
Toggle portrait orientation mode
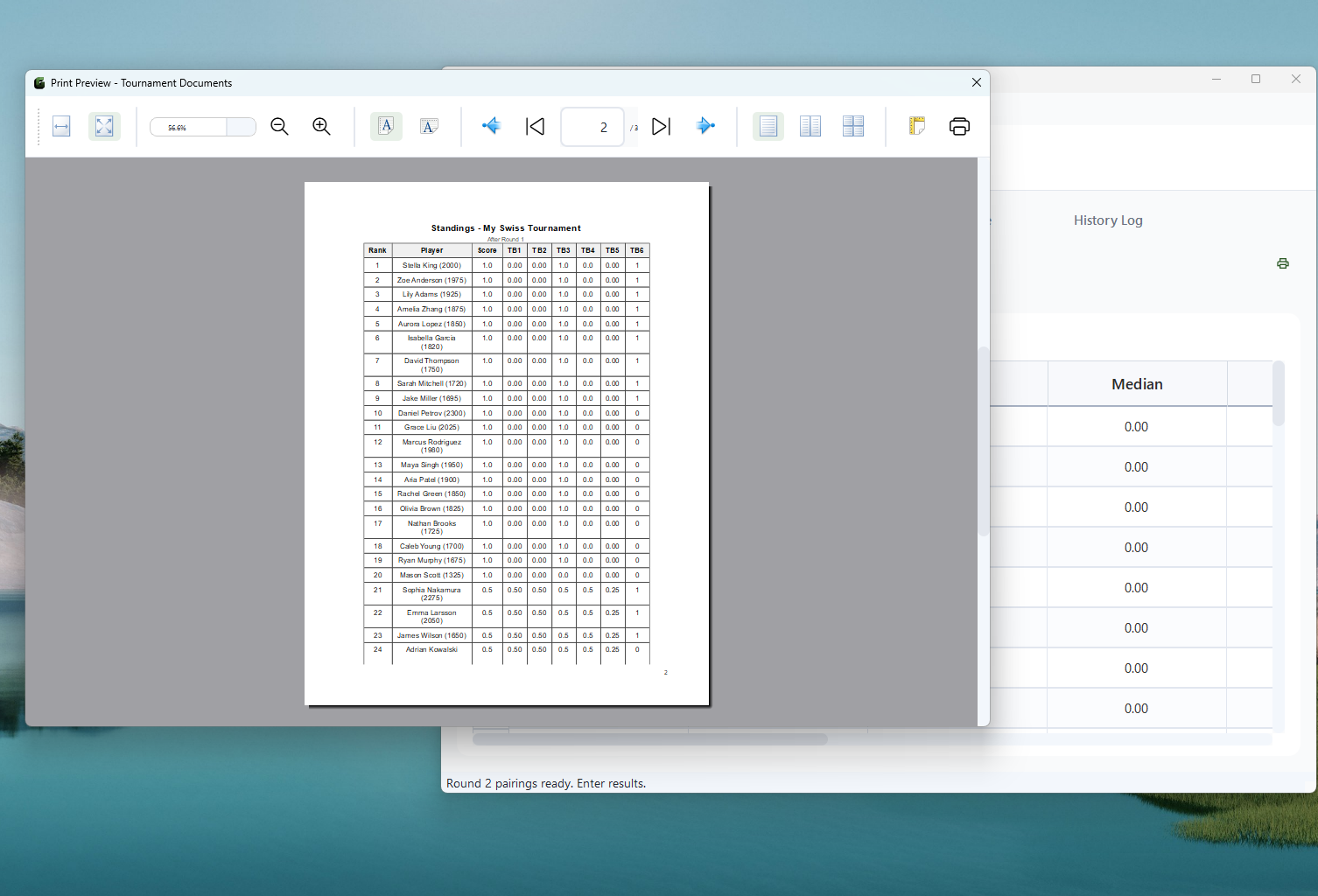pyautogui.click(x=385, y=126)
